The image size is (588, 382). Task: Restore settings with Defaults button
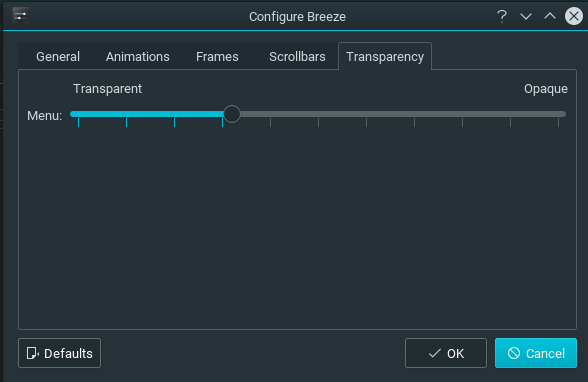pos(59,353)
